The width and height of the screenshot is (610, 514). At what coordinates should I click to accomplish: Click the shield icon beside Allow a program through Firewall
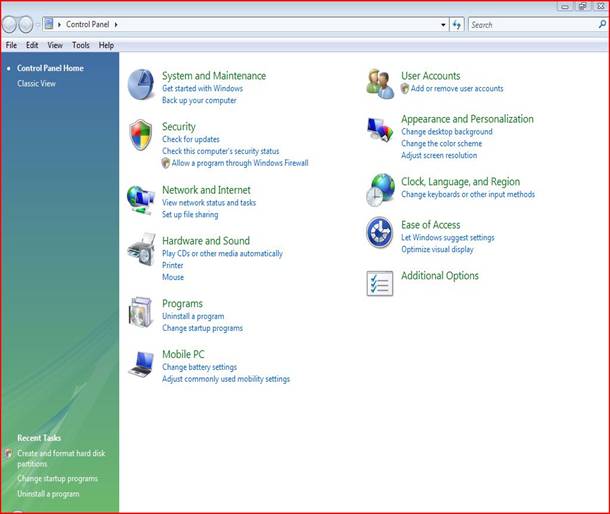166,163
